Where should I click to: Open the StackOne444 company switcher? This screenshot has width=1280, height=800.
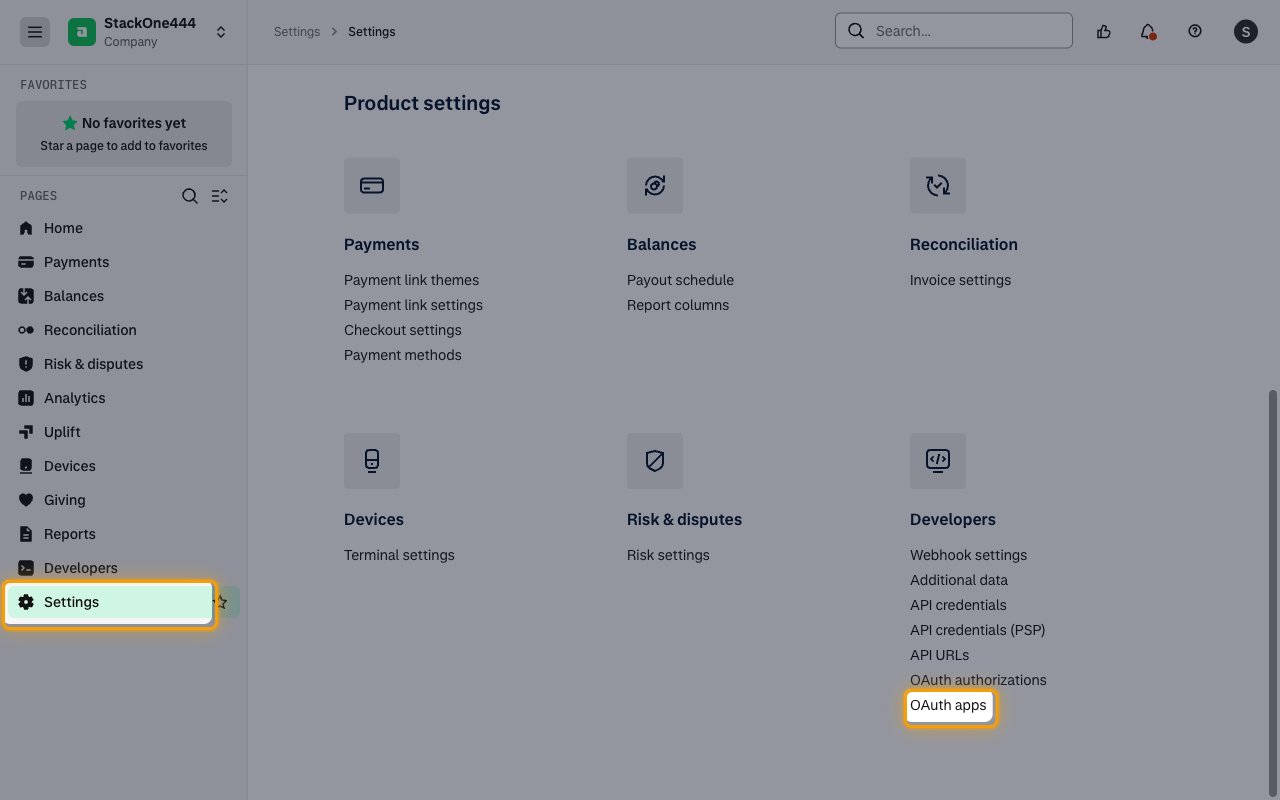tap(221, 32)
